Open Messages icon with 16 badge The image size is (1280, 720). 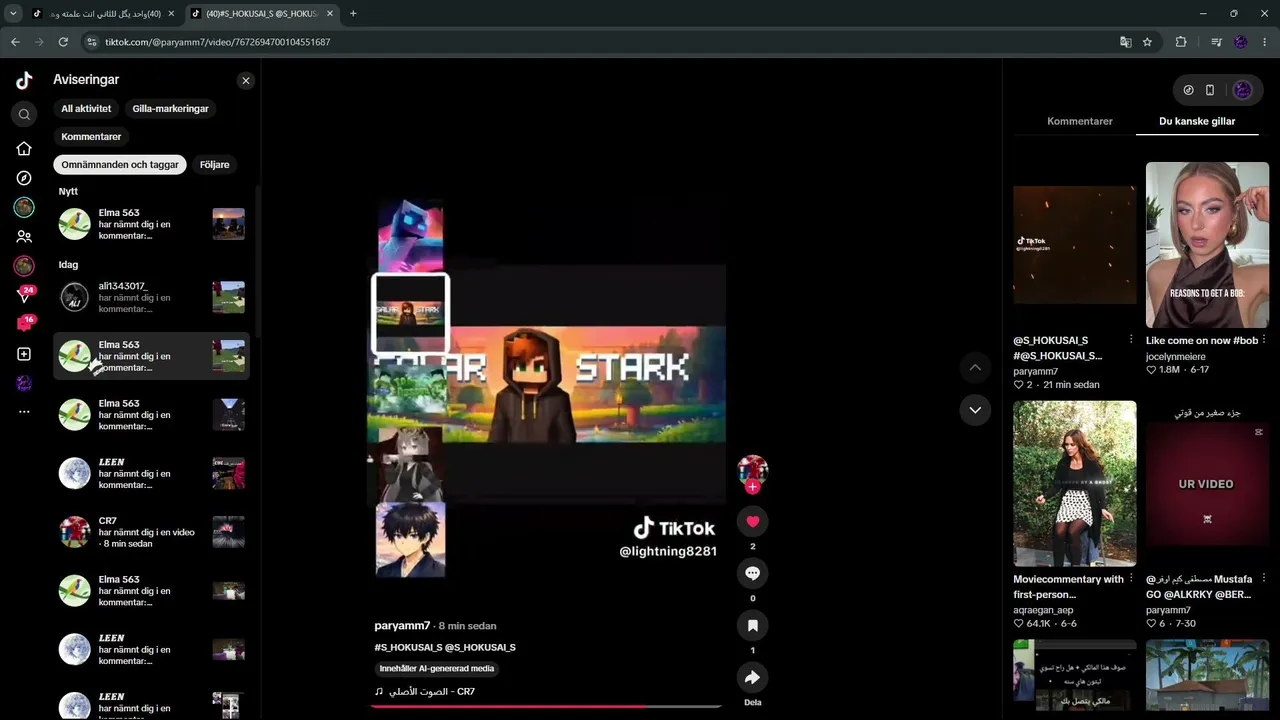[x=25, y=324]
